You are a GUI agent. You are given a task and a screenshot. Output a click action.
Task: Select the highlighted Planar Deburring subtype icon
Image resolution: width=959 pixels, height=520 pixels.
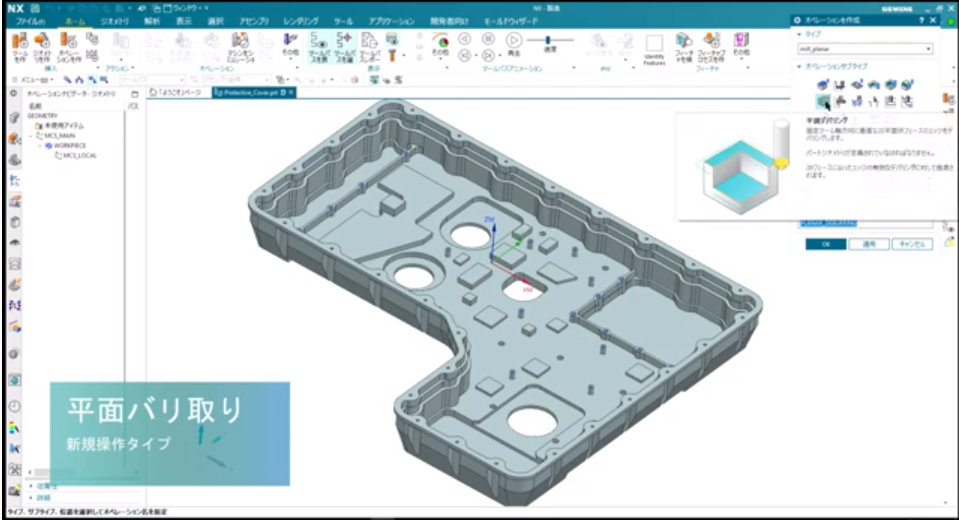823,101
